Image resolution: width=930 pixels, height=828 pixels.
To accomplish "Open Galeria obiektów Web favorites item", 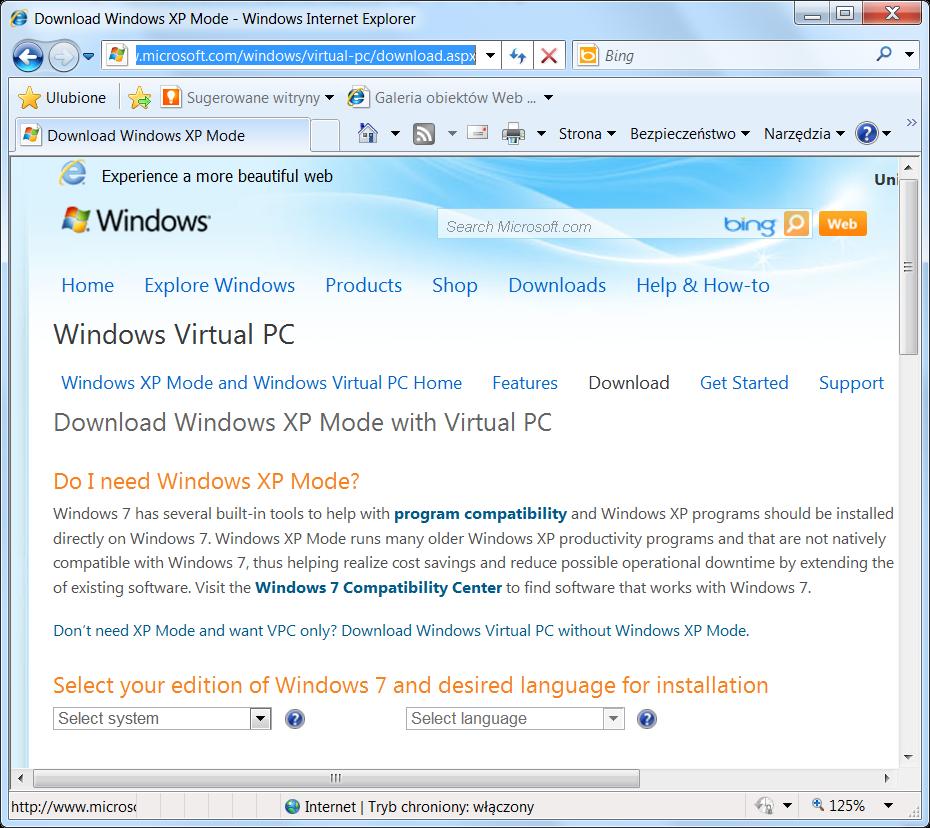I will coord(442,98).
